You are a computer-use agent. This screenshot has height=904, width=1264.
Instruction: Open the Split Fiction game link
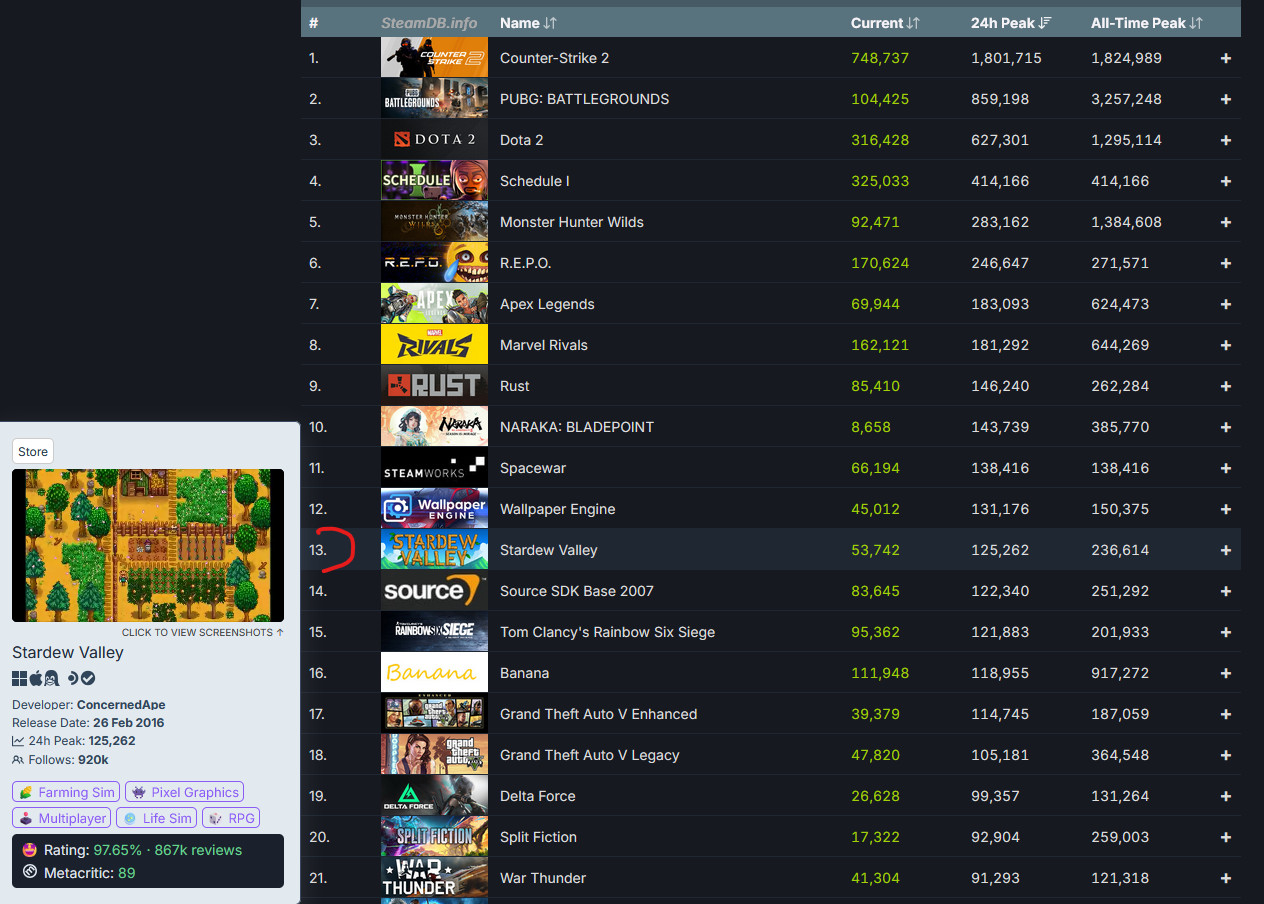538,837
